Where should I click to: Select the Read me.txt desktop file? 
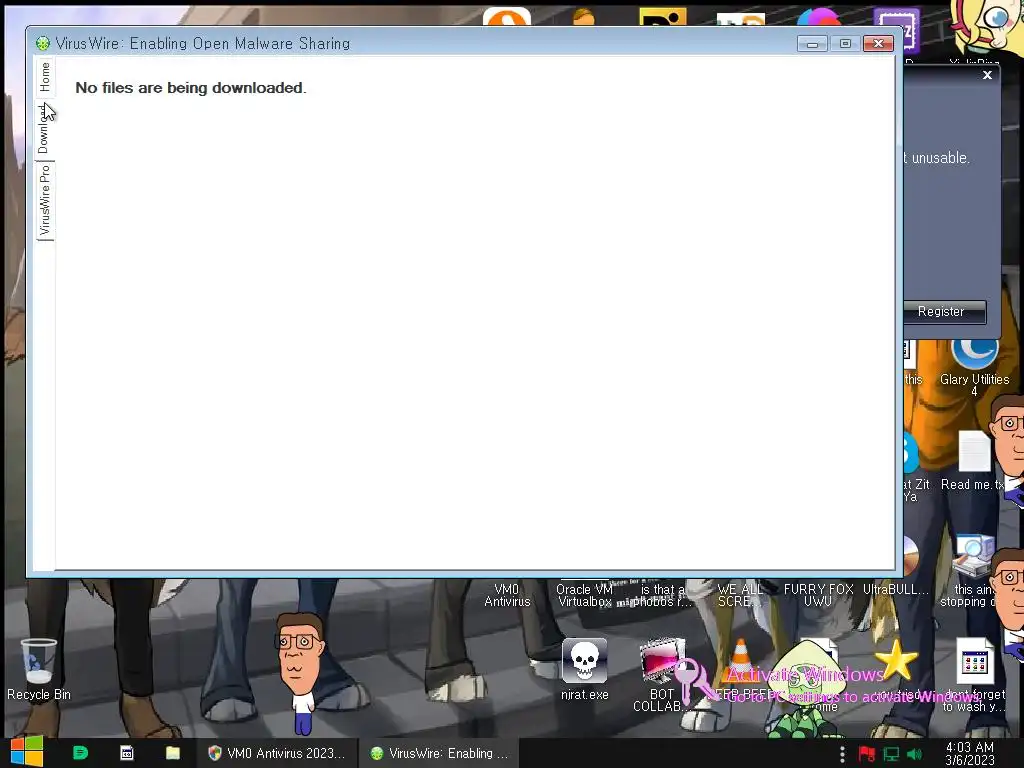pos(974,460)
